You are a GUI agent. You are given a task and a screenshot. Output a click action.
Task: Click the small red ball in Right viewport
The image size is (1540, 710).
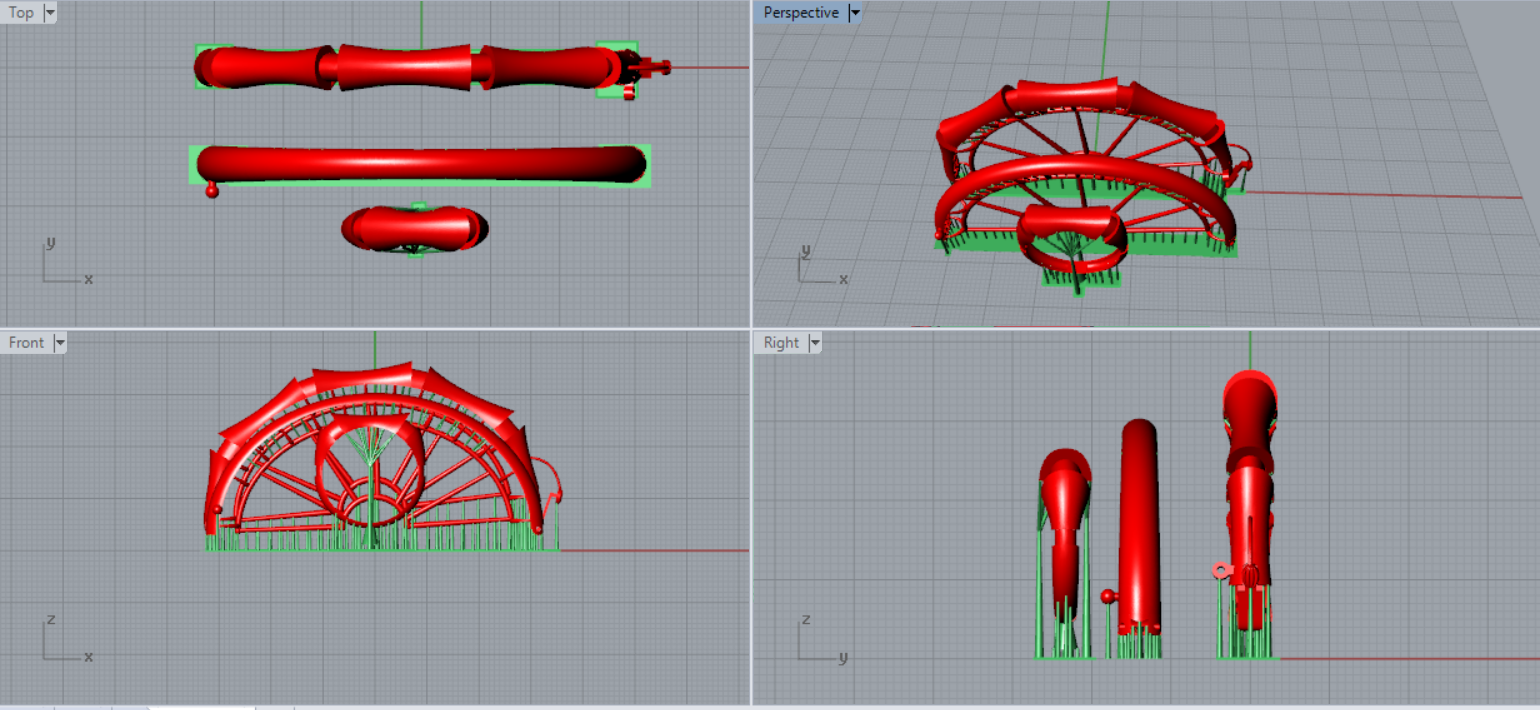tap(1108, 597)
